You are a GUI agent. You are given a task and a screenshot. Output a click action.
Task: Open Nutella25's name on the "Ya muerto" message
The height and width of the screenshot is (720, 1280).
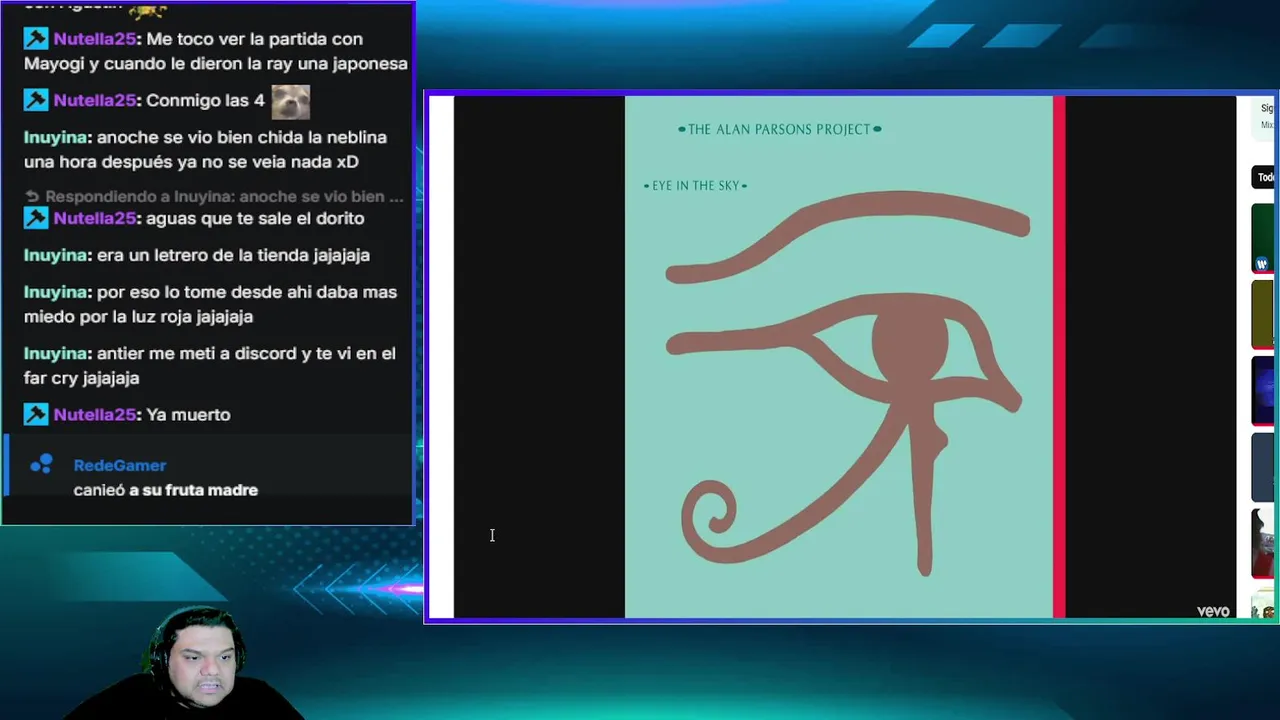click(95, 414)
